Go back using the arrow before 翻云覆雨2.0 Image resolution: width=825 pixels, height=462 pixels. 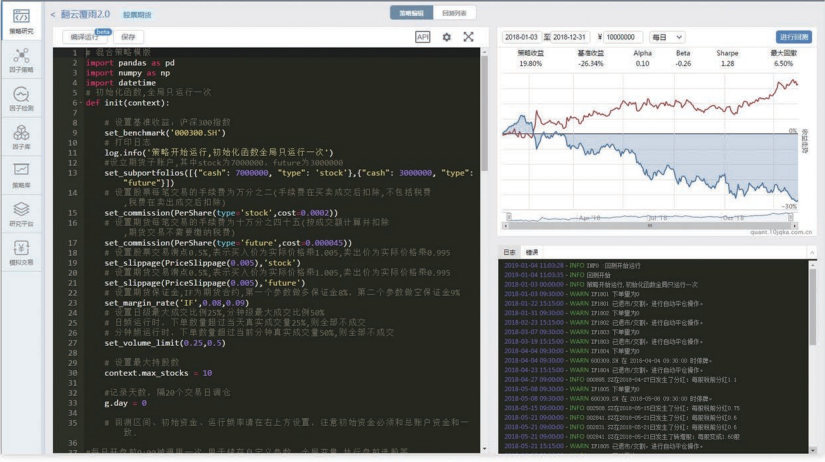54,13
